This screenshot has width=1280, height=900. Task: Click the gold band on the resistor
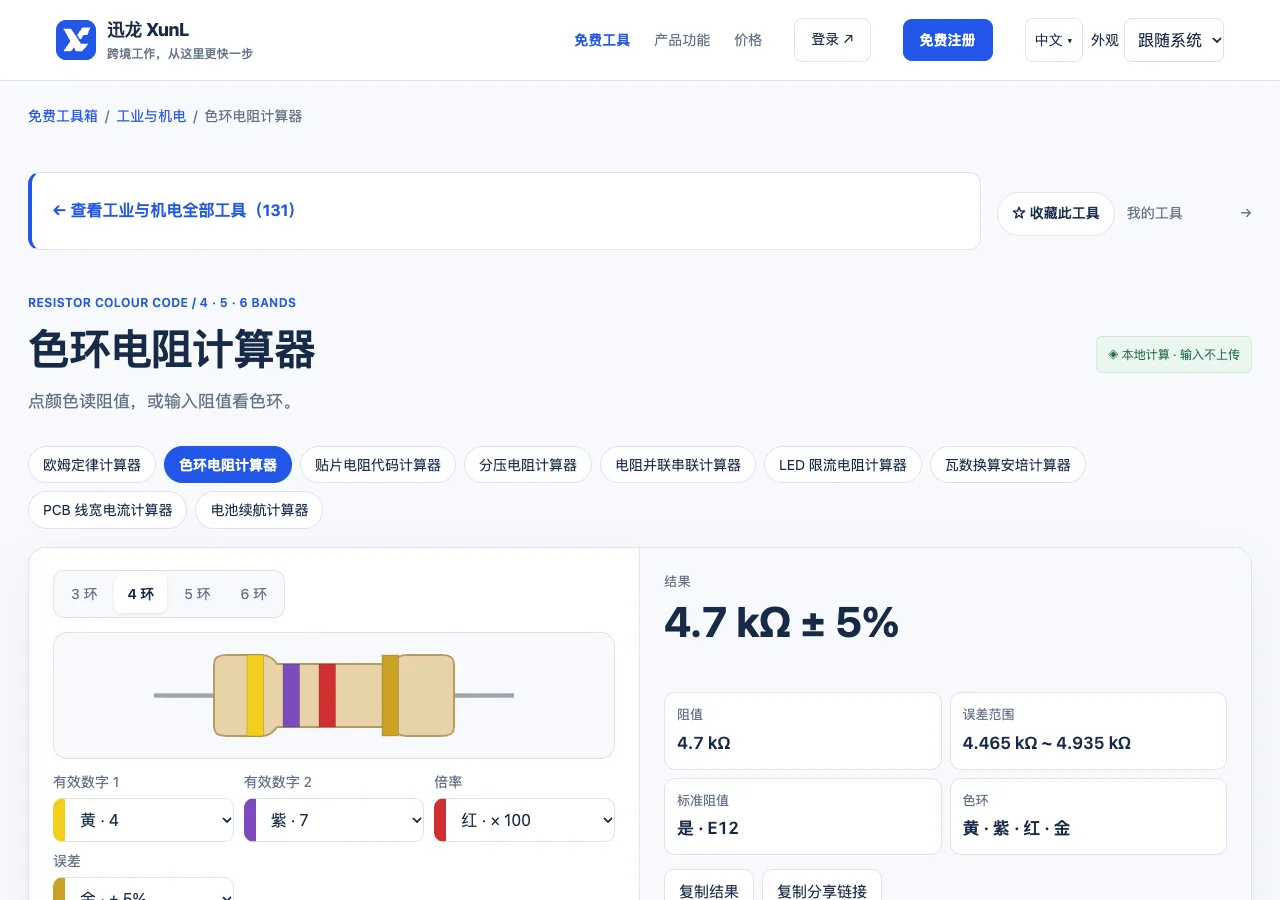[390, 695]
